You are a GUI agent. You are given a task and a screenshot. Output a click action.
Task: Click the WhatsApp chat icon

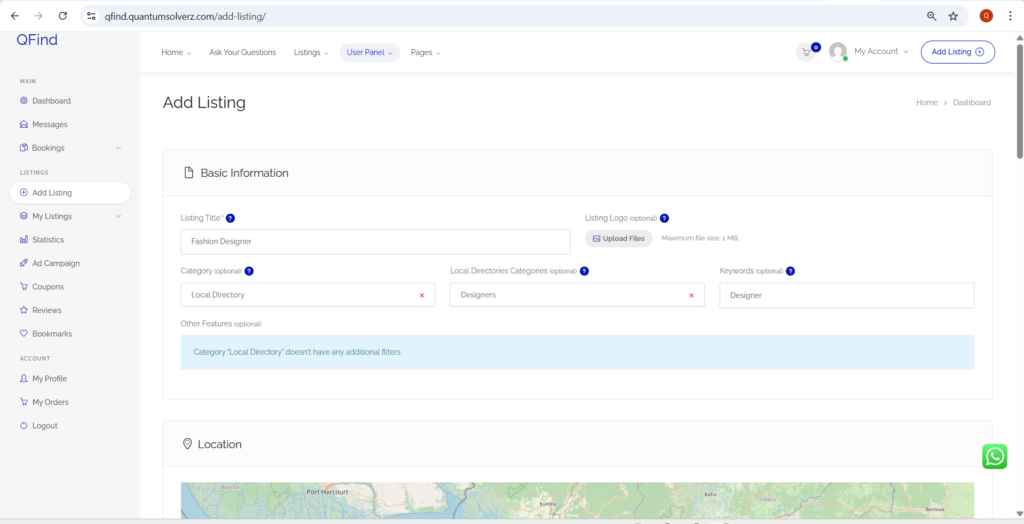pos(994,456)
